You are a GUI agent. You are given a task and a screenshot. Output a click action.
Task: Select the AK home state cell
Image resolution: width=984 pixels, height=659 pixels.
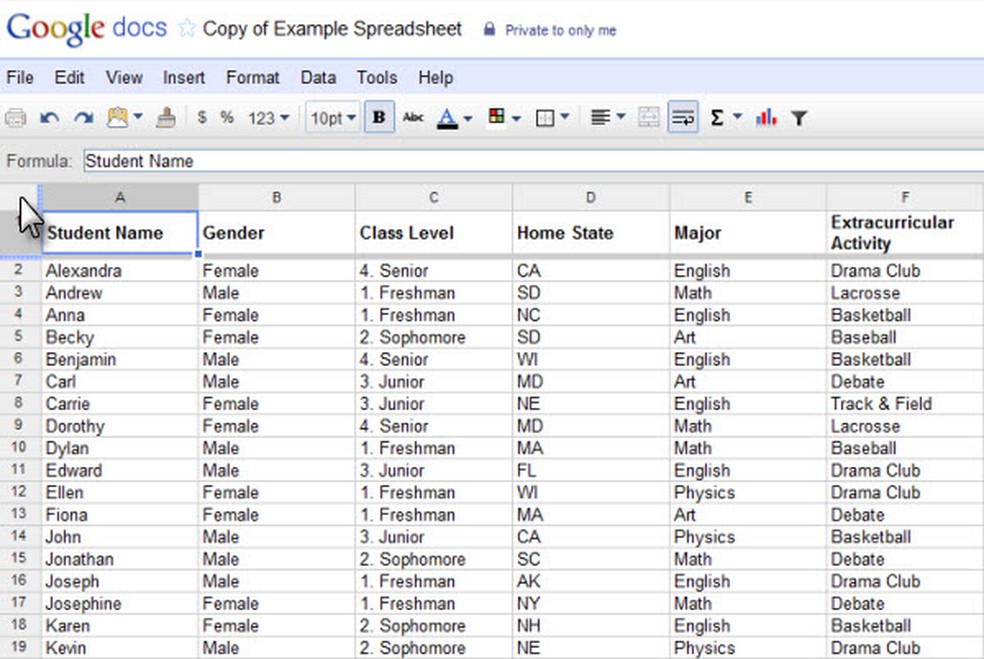[x=591, y=581]
